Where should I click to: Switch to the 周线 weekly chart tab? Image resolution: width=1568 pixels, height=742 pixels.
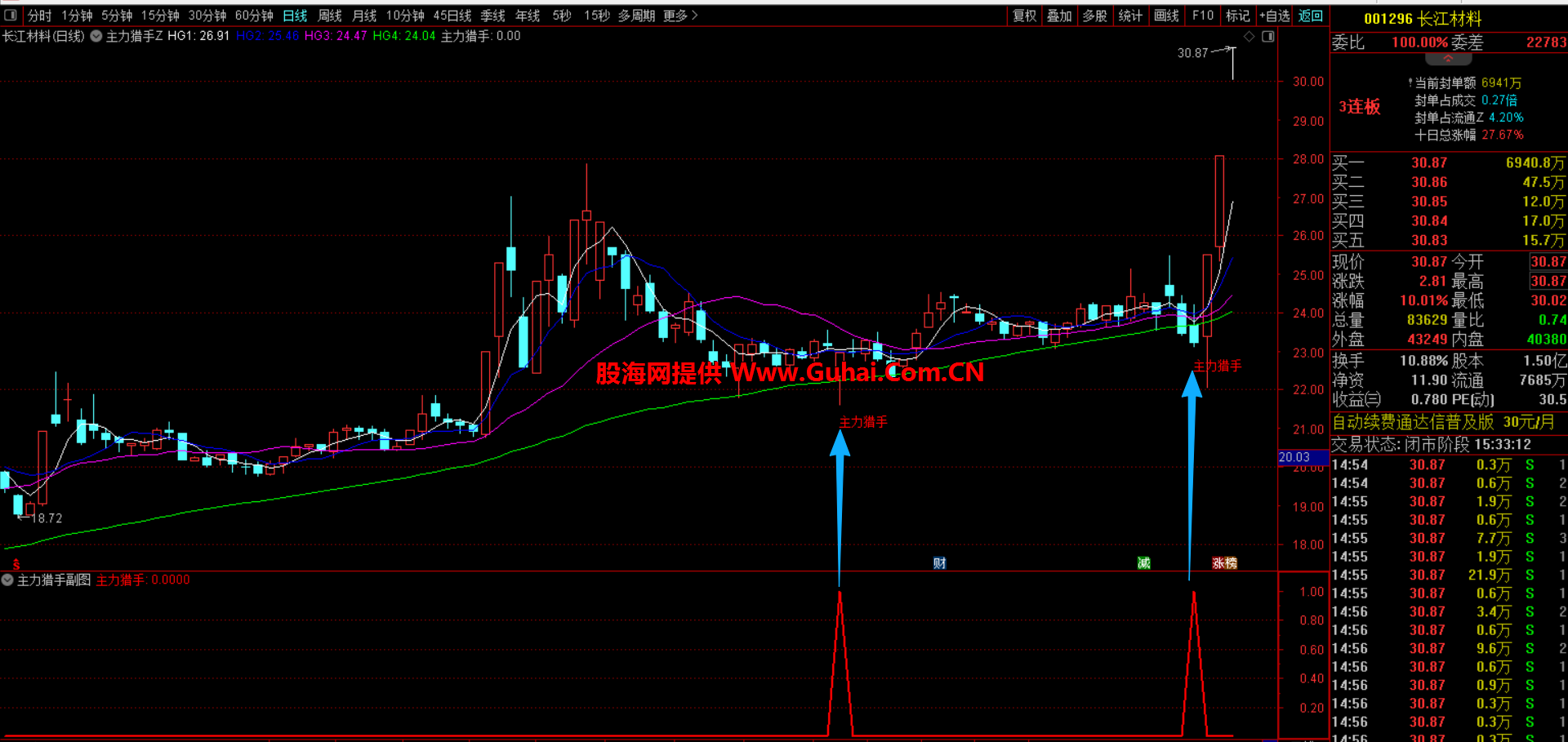[x=330, y=16]
